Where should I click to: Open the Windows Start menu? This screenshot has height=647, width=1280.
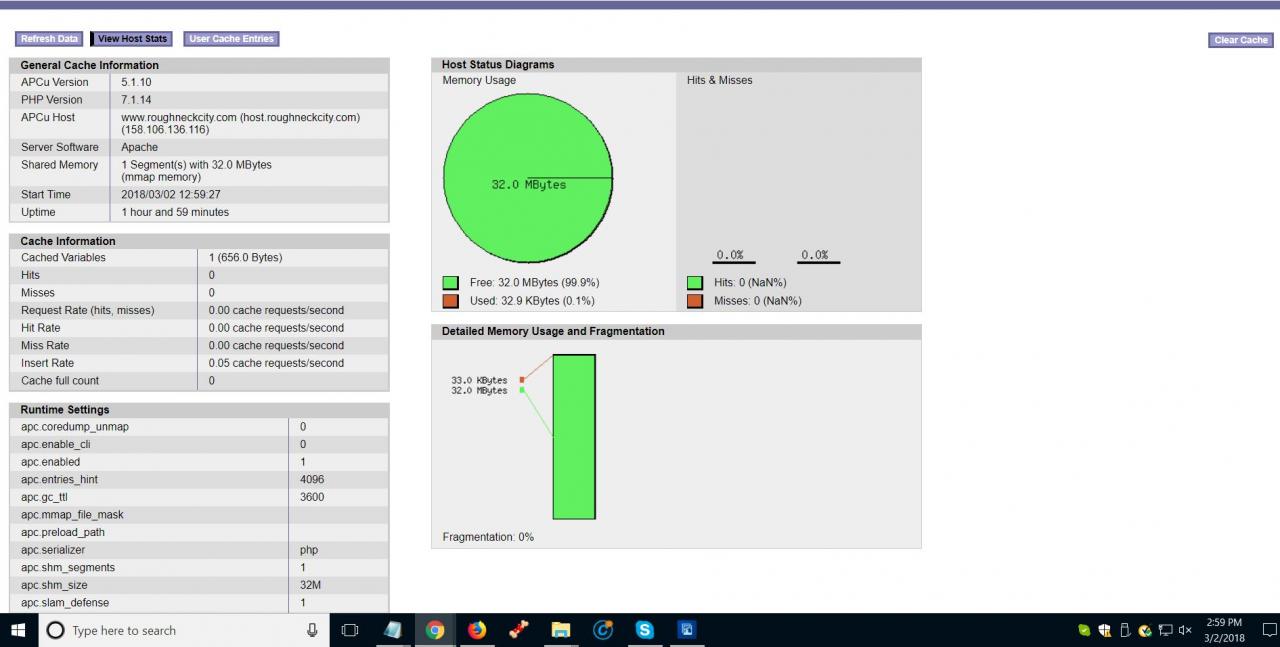18,630
